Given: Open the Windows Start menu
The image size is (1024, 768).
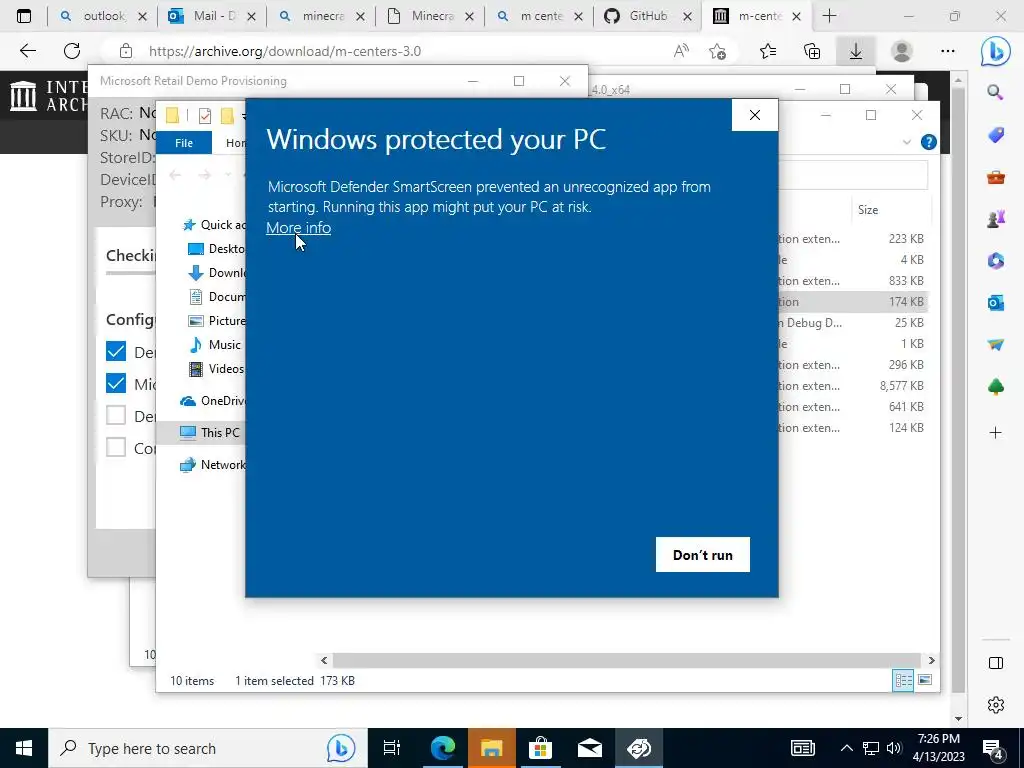Looking at the screenshot, I should tap(24, 748).
